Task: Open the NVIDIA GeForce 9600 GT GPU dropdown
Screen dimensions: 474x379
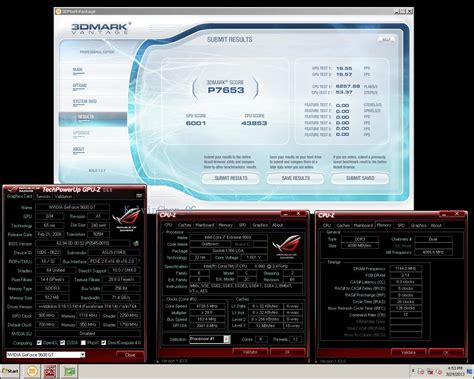Action: point(46,355)
